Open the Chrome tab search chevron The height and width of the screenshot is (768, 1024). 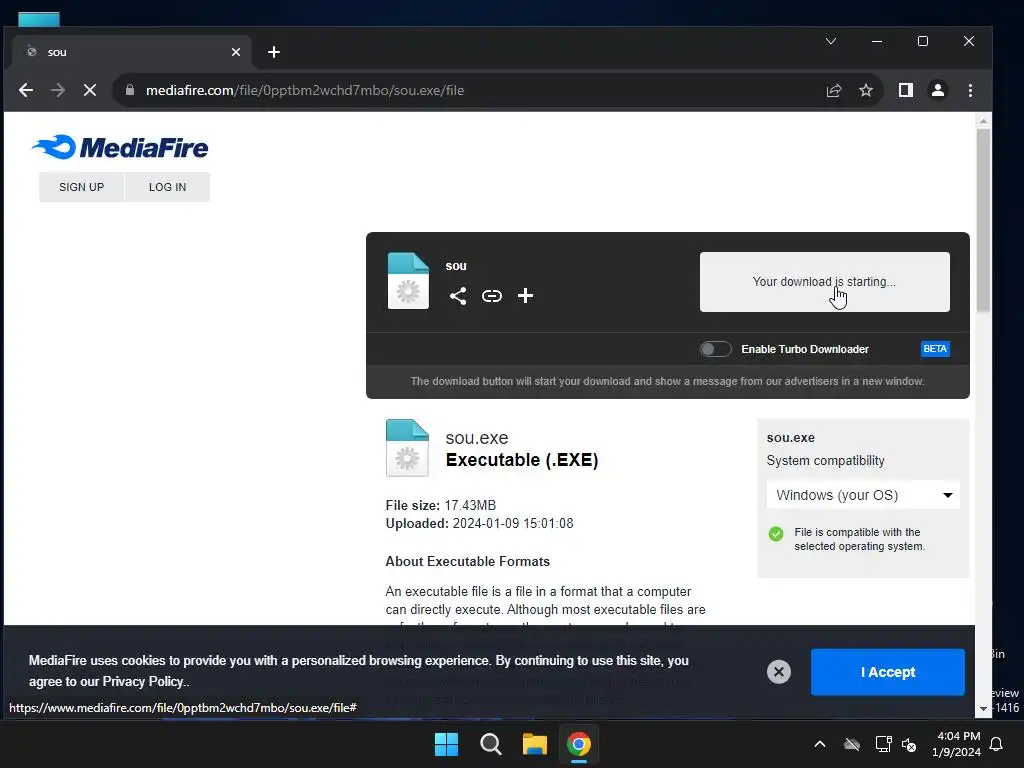(x=831, y=41)
